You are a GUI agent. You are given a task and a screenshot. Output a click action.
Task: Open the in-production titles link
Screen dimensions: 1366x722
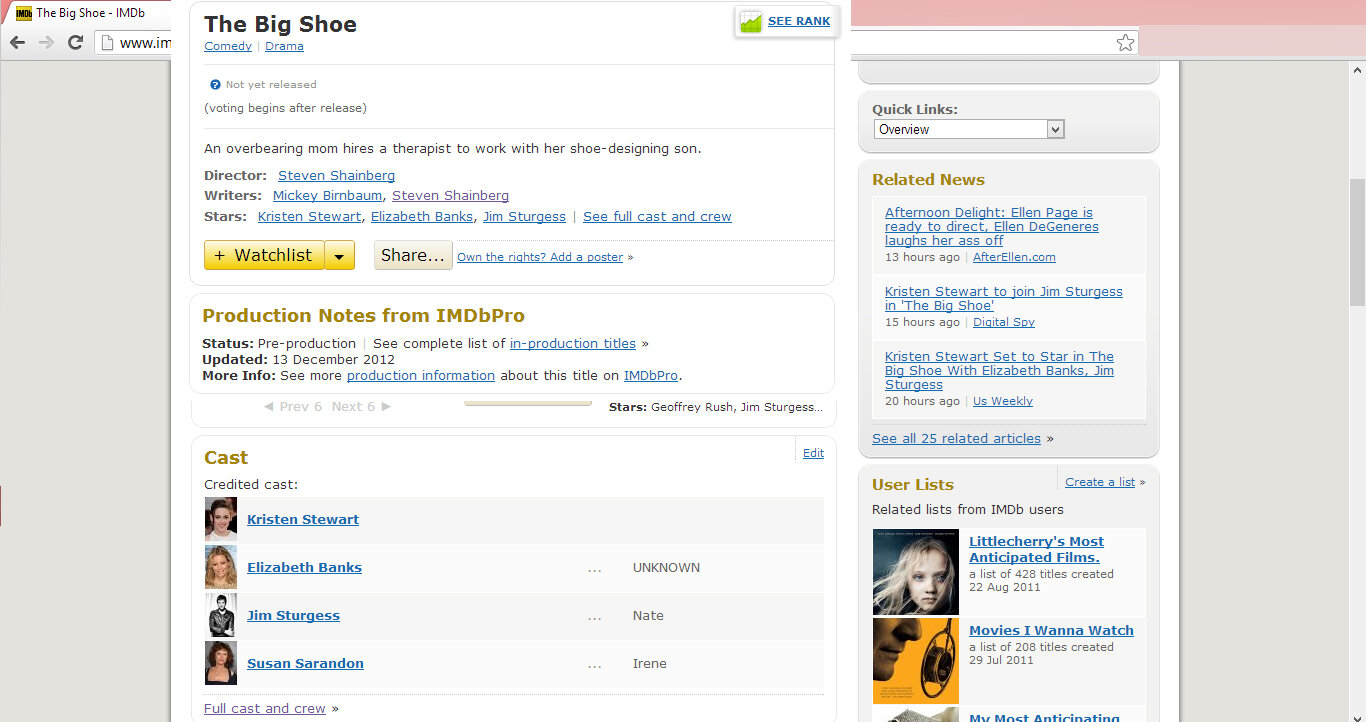click(x=573, y=344)
